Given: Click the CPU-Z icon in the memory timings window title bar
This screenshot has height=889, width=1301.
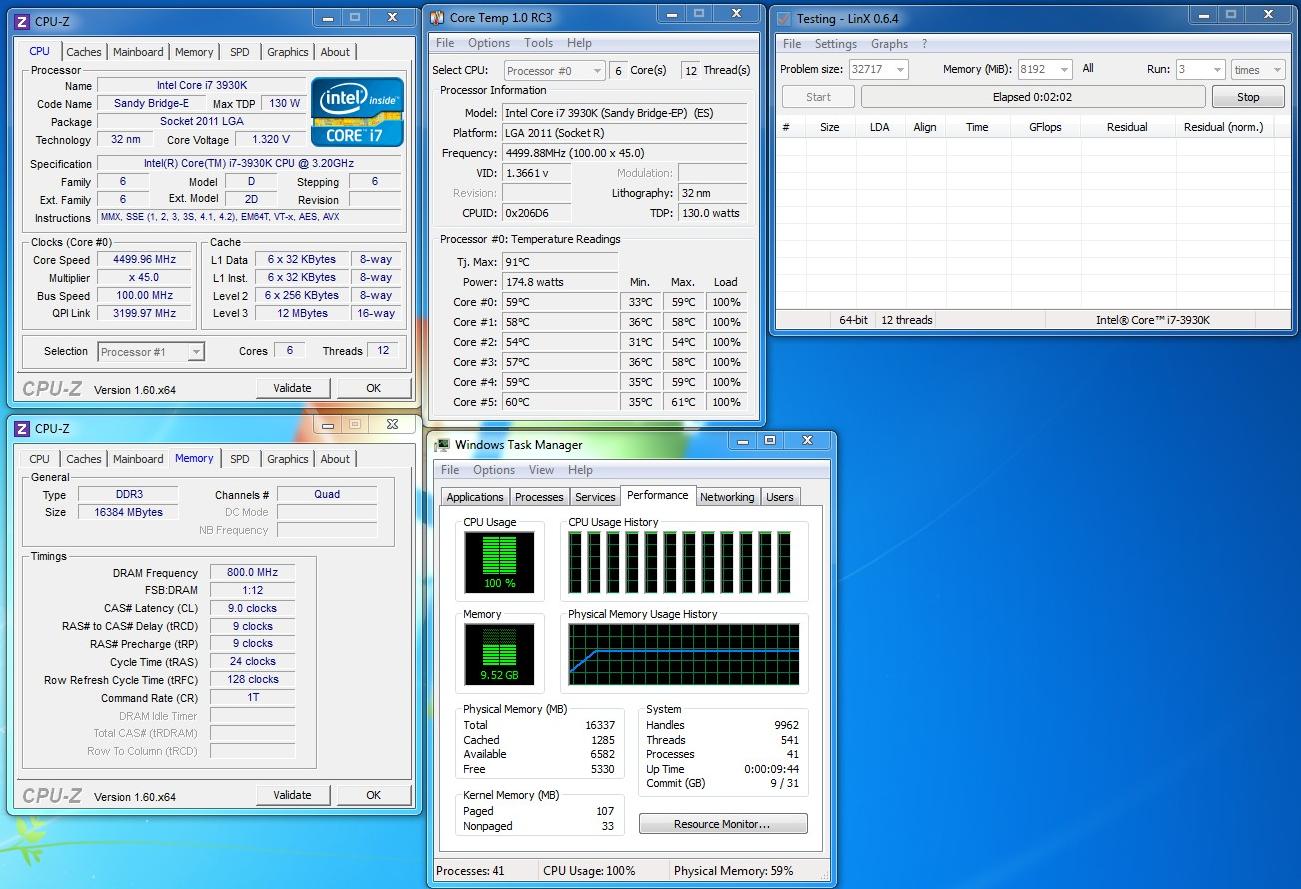Looking at the screenshot, I should [x=22, y=428].
